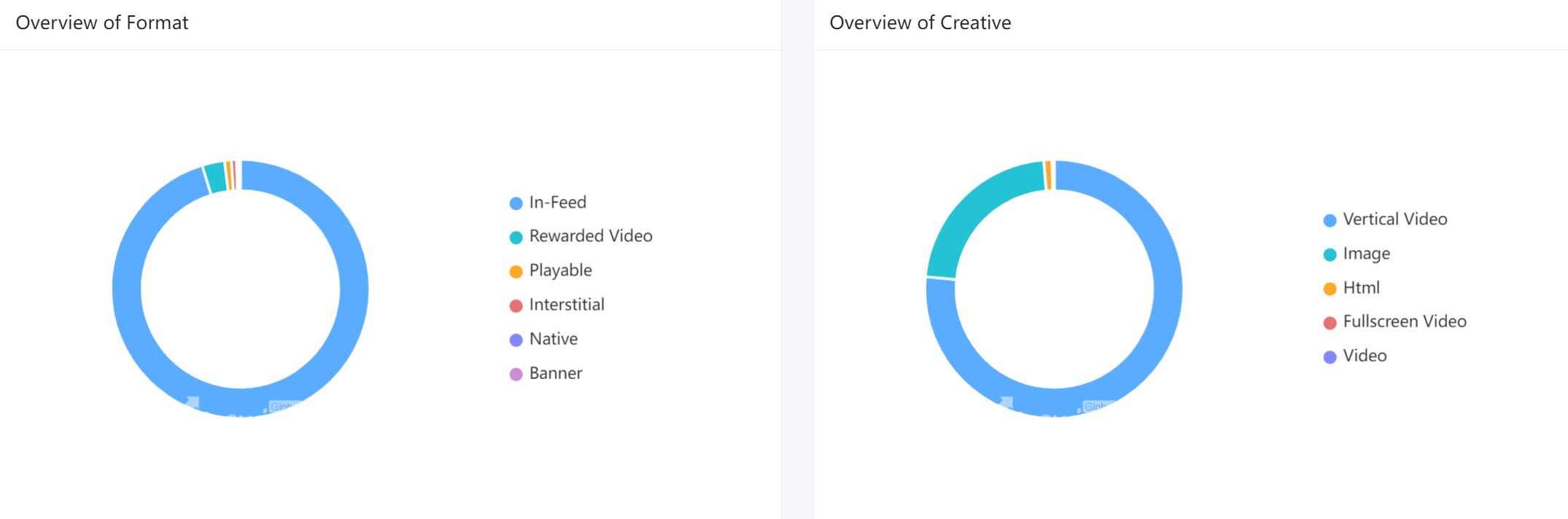The image size is (1568, 519).
Task: Click the purple Video legend dot
Action: click(x=1330, y=357)
